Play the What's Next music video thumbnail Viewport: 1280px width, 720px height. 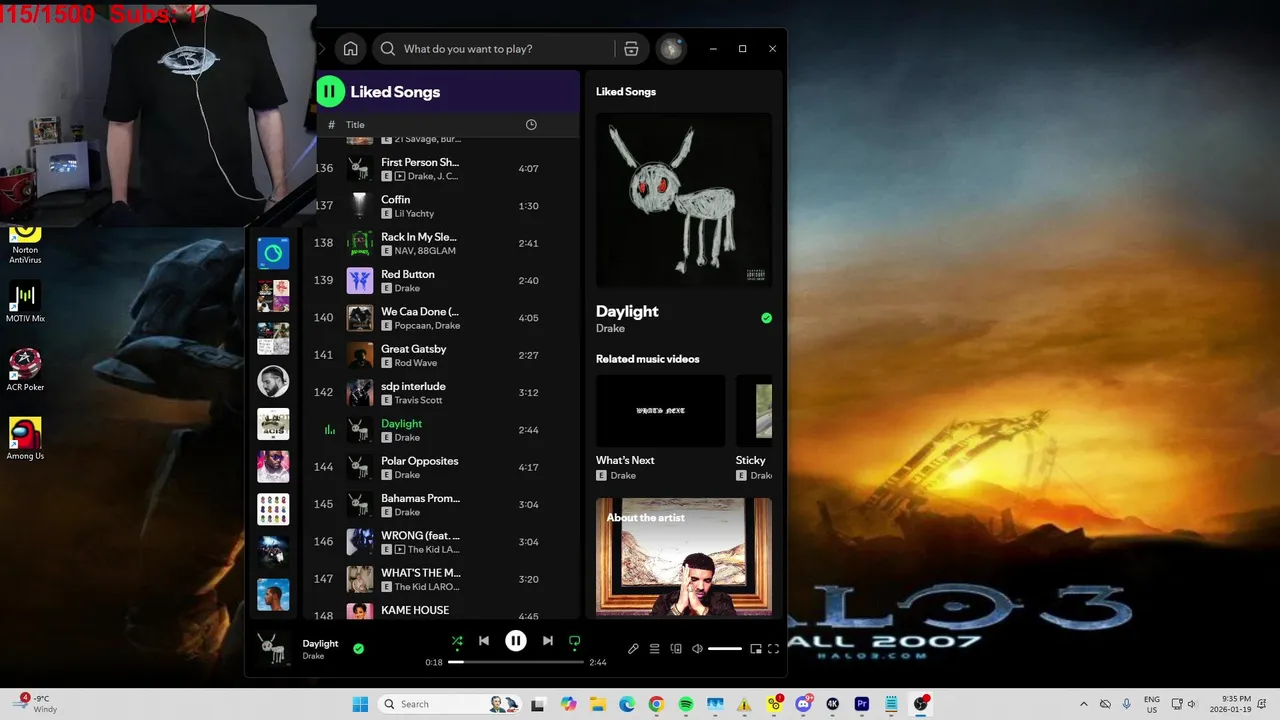point(660,411)
